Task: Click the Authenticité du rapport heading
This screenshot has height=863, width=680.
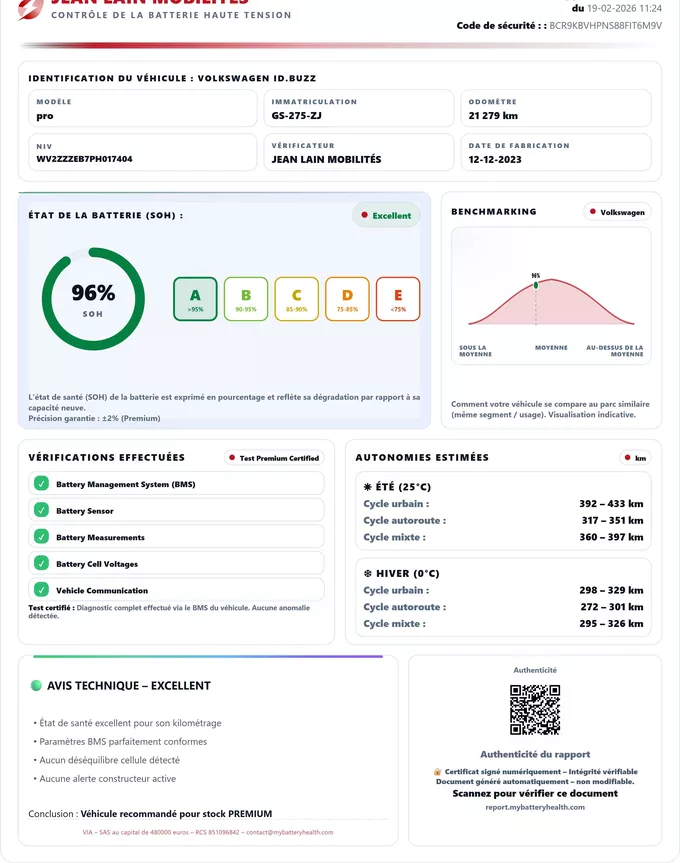Action: 535,755
